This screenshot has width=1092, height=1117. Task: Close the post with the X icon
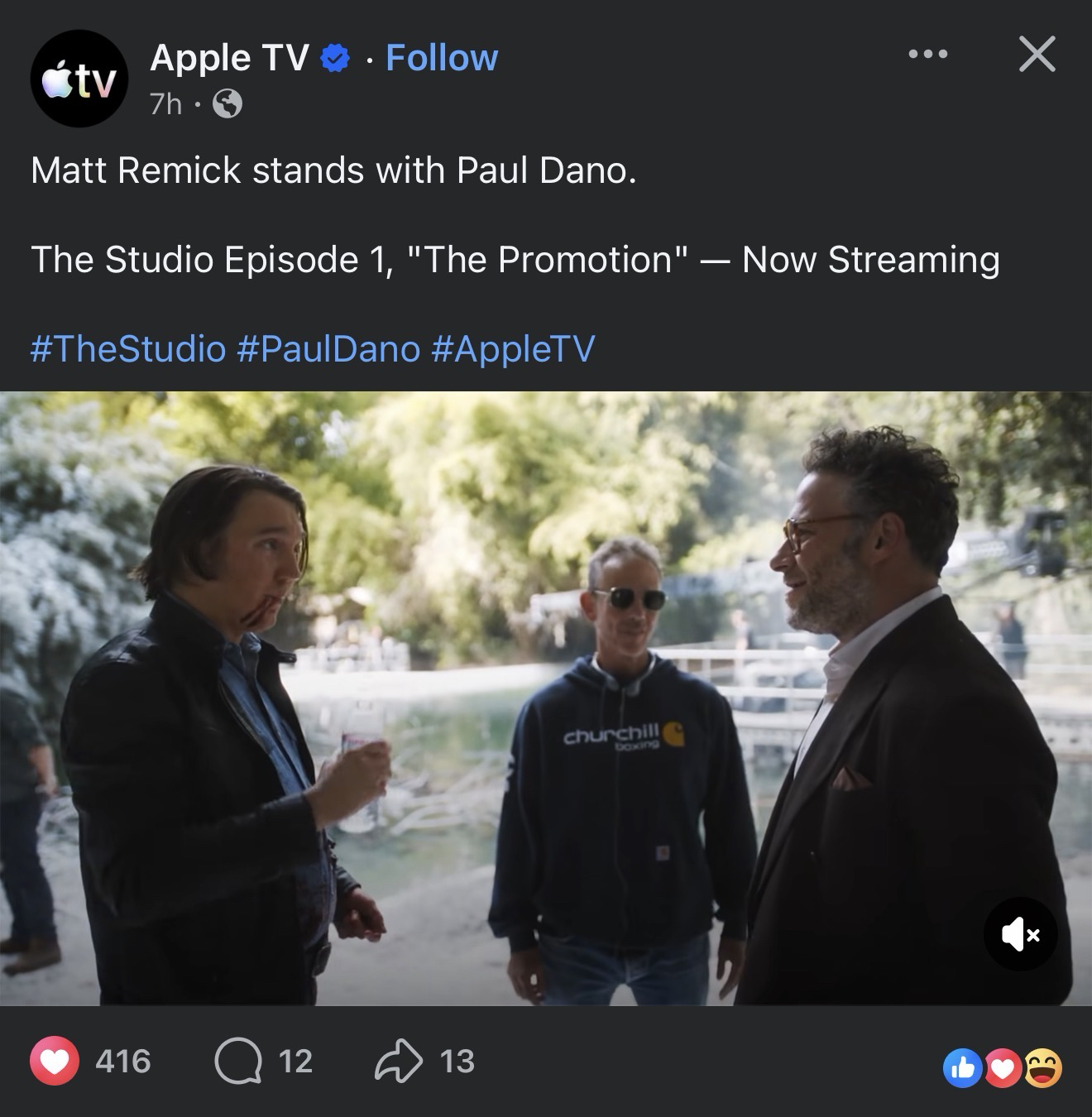(x=1037, y=54)
